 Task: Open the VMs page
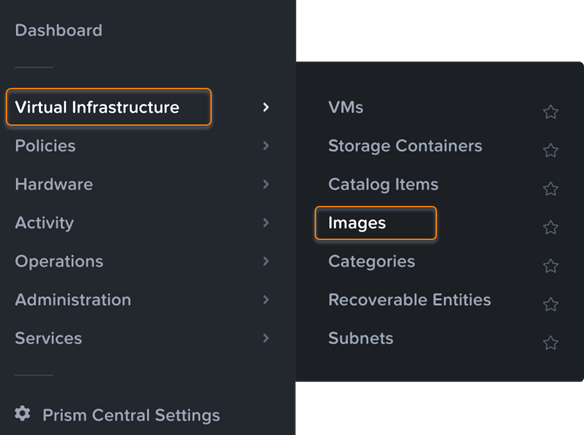pos(346,107)
